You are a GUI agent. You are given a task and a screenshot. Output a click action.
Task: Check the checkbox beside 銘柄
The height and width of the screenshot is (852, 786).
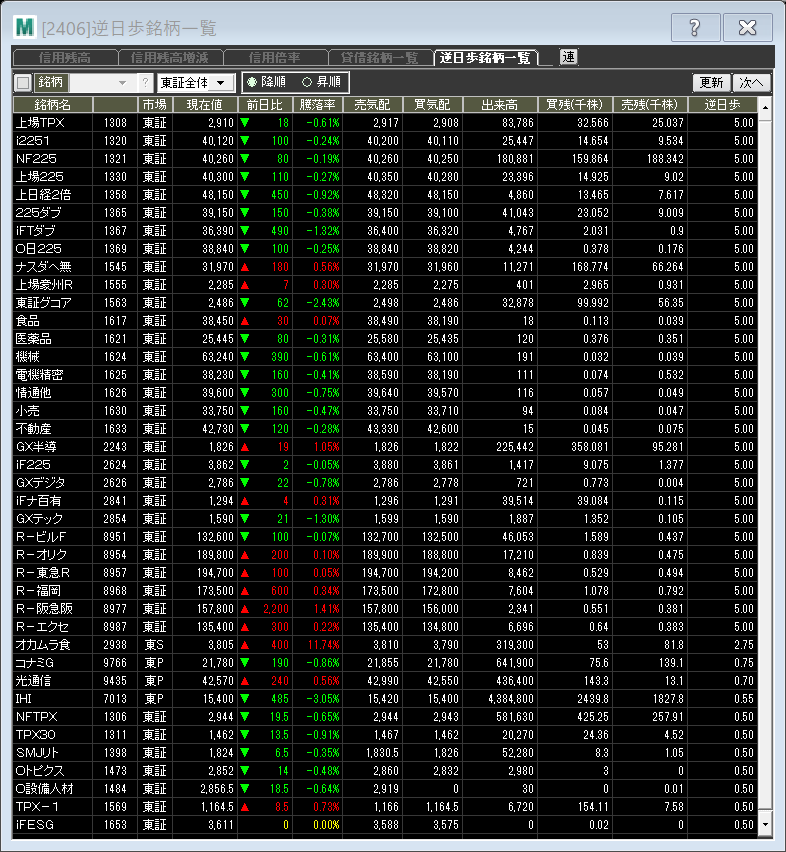tap(23, 83)
